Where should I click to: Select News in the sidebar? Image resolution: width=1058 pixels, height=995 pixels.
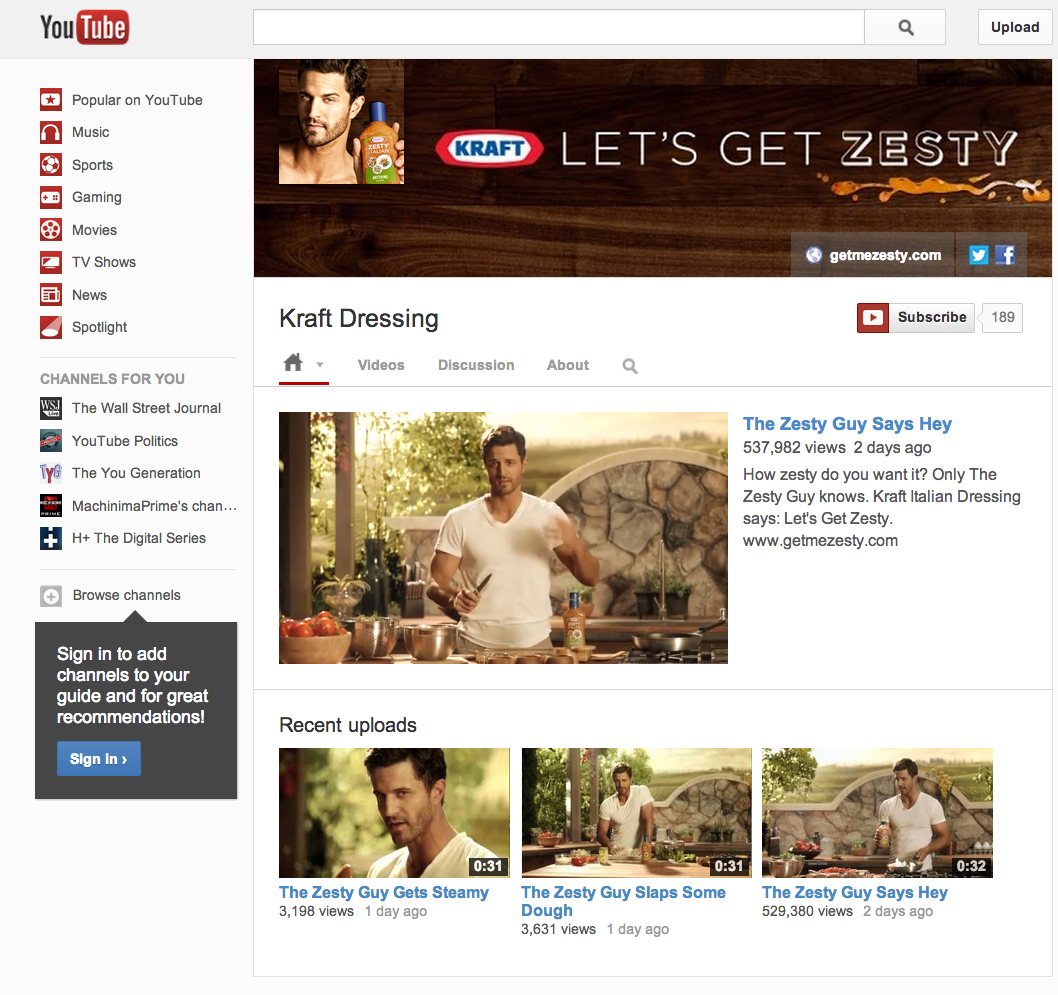point(90,295)
